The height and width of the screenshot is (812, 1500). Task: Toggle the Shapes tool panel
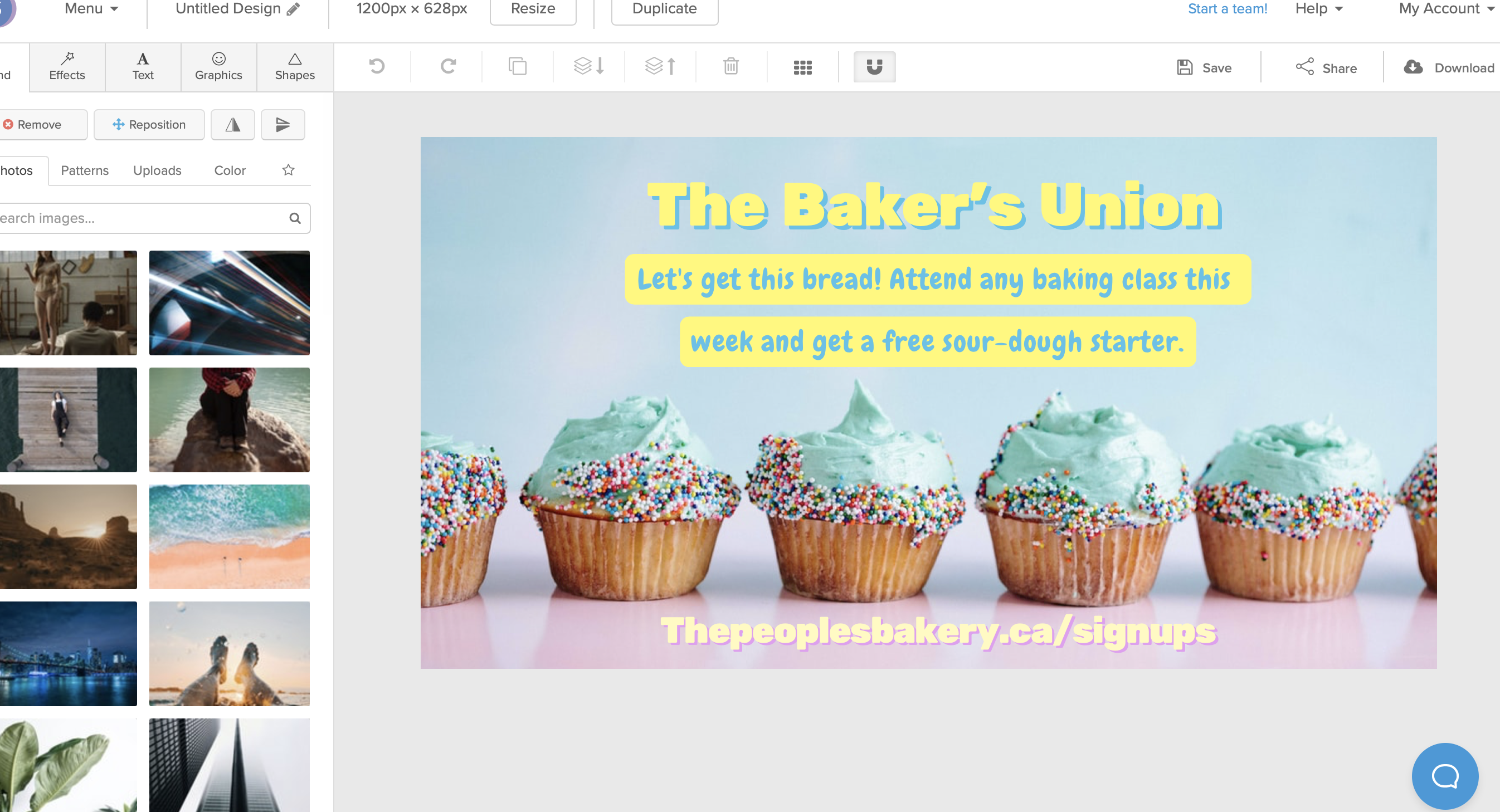tap(294, 67)
